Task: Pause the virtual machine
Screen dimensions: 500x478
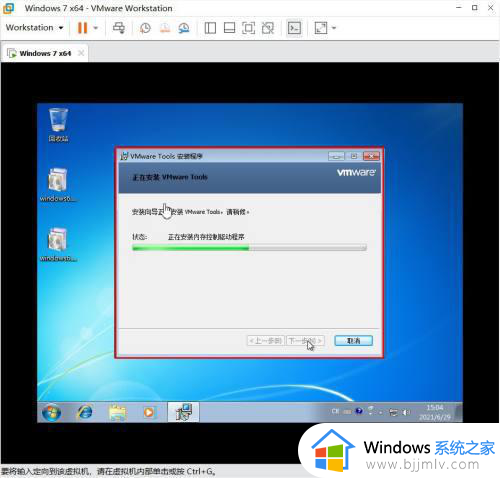Action: [82, 28]
